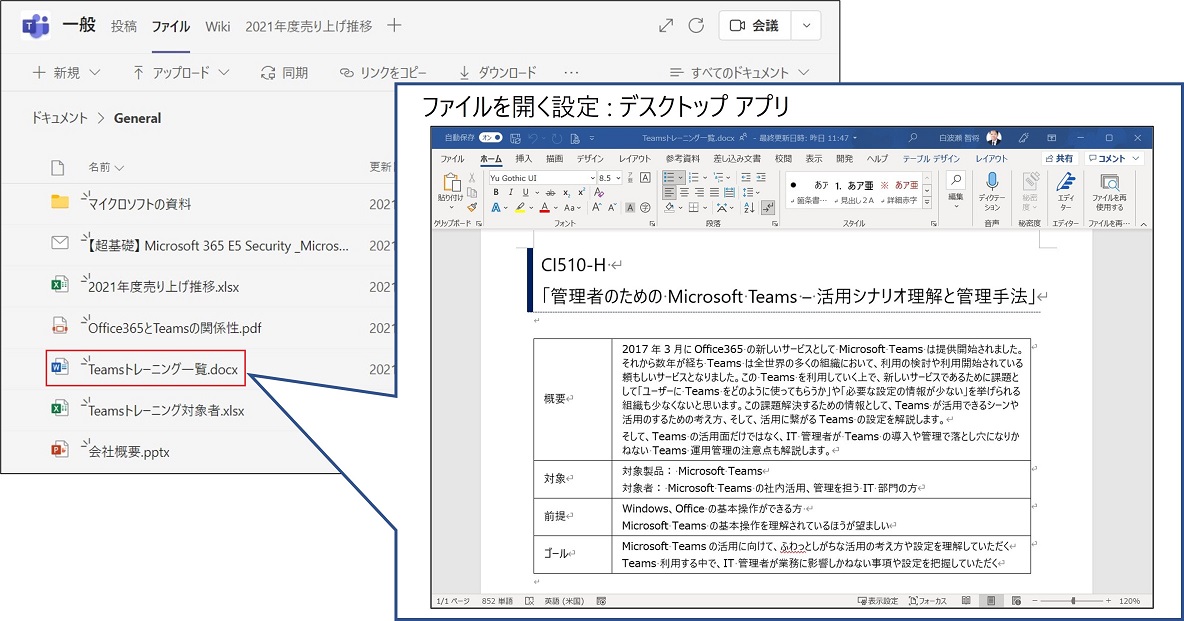Click the Decrease Font Size icon
The height and width of the screenshot is (621, 1184).
click(x=612, y=208)
